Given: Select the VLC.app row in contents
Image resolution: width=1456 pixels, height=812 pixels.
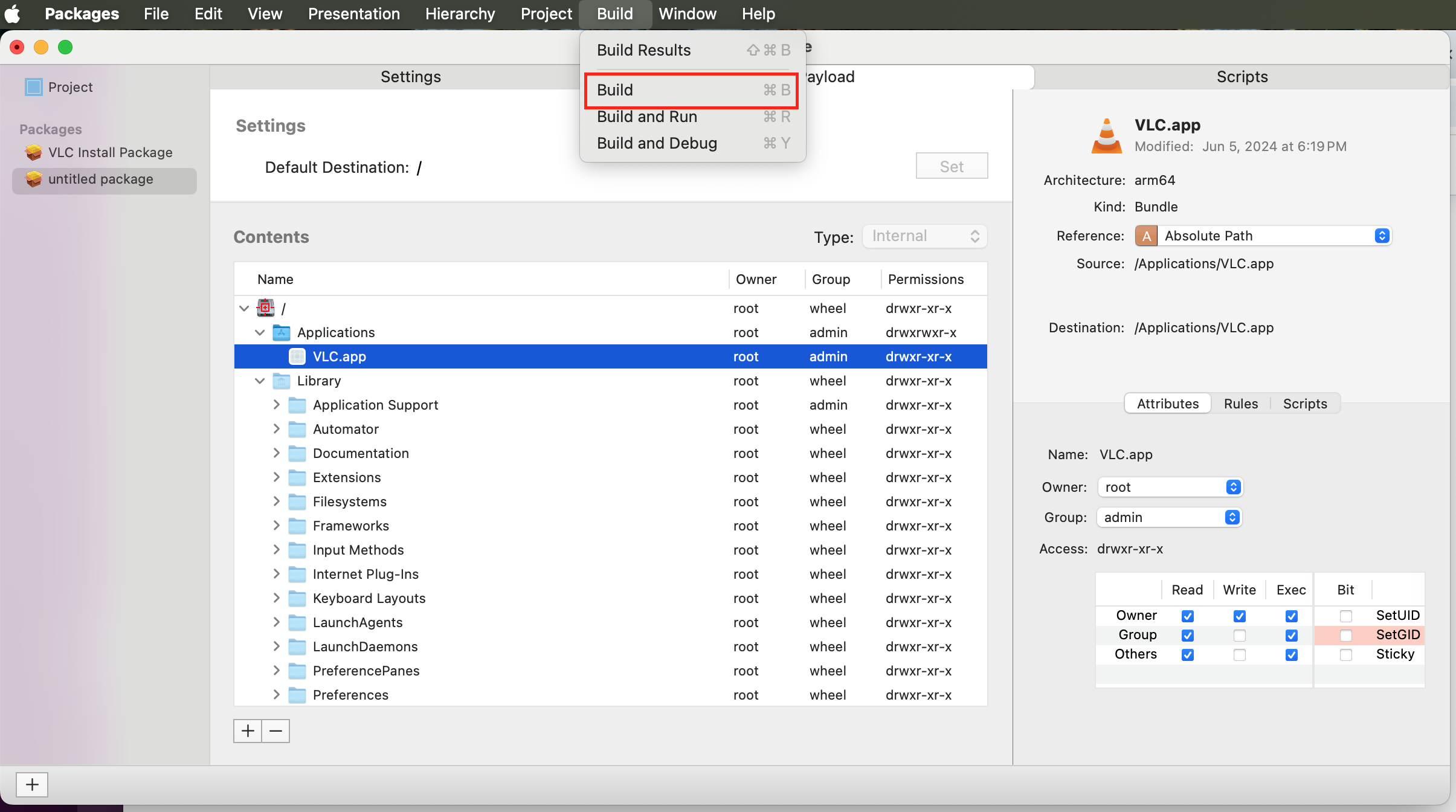Looking at the screenshot, I should [611, 356].
